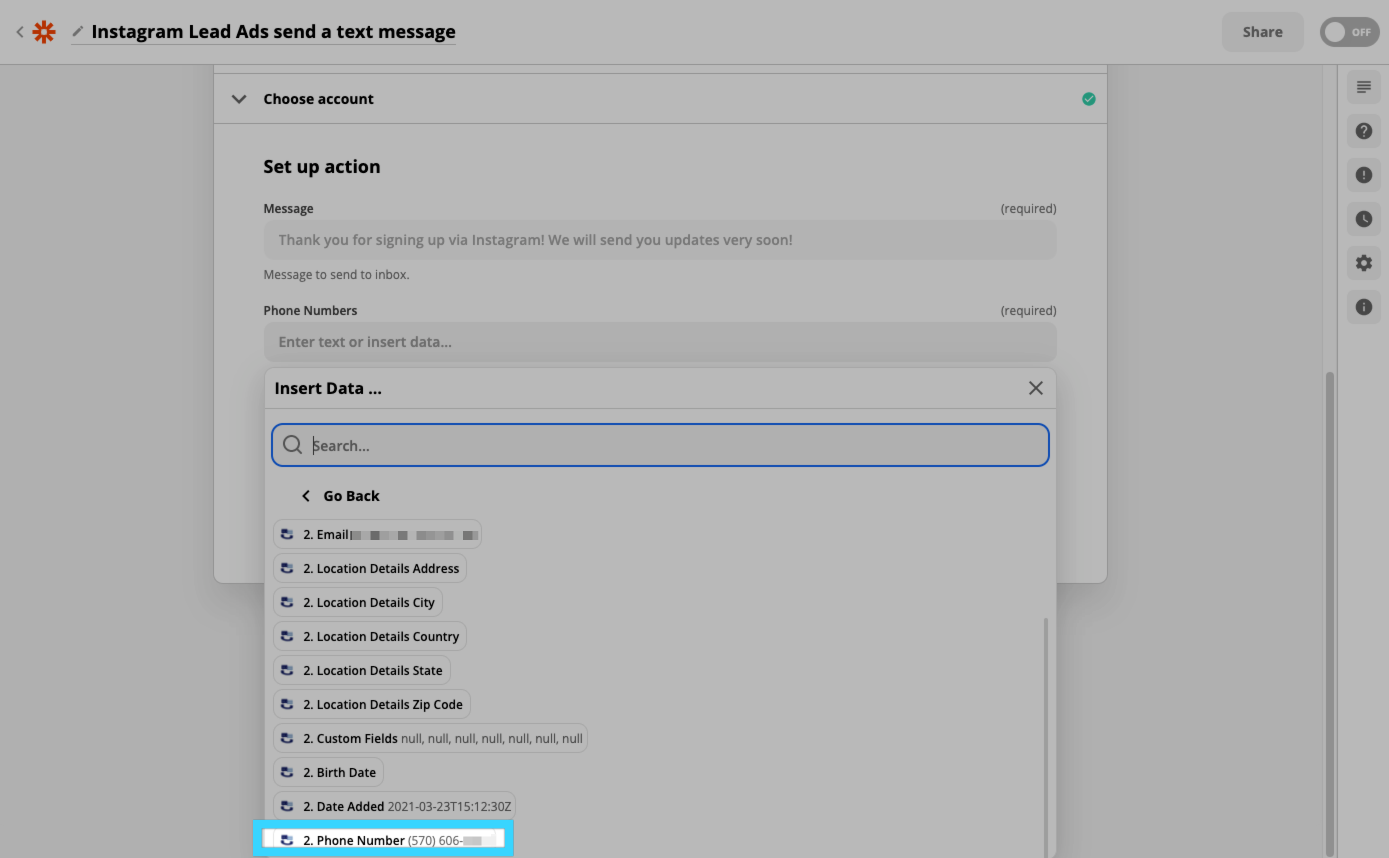Viewport: 1389px width, 858px height.
Task: Select 2. Phone Number from the list
Action: click(384, 840)
